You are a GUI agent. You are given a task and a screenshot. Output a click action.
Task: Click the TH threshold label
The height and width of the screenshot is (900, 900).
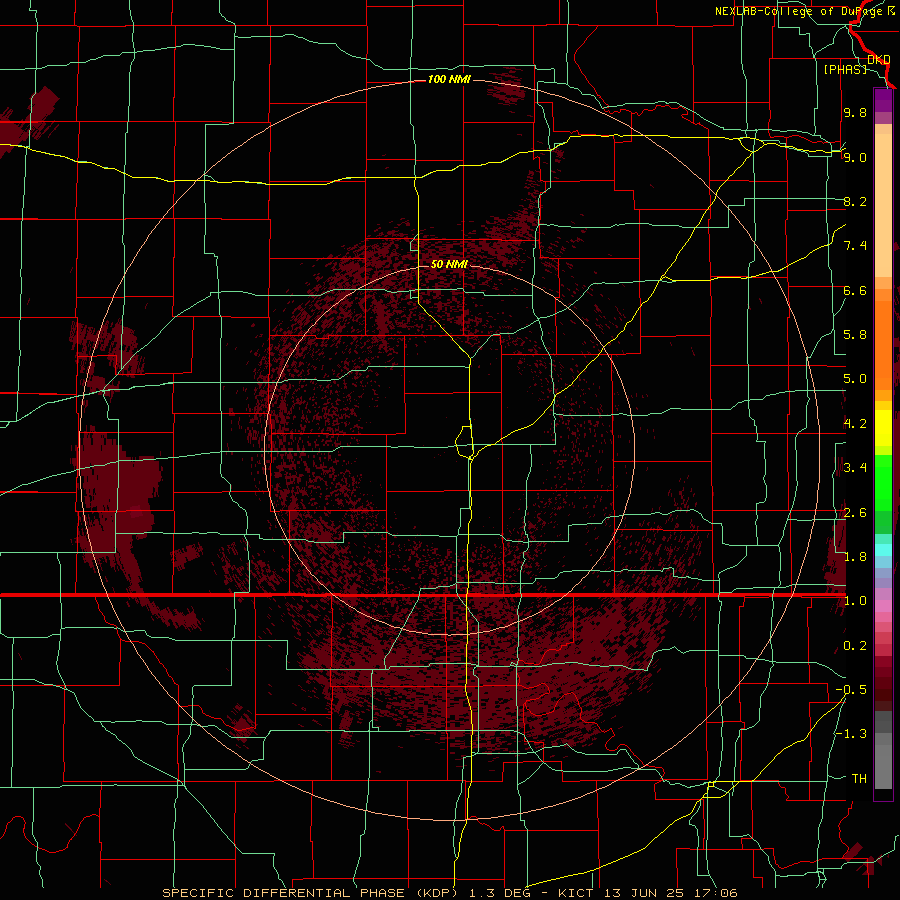(859, 779)
